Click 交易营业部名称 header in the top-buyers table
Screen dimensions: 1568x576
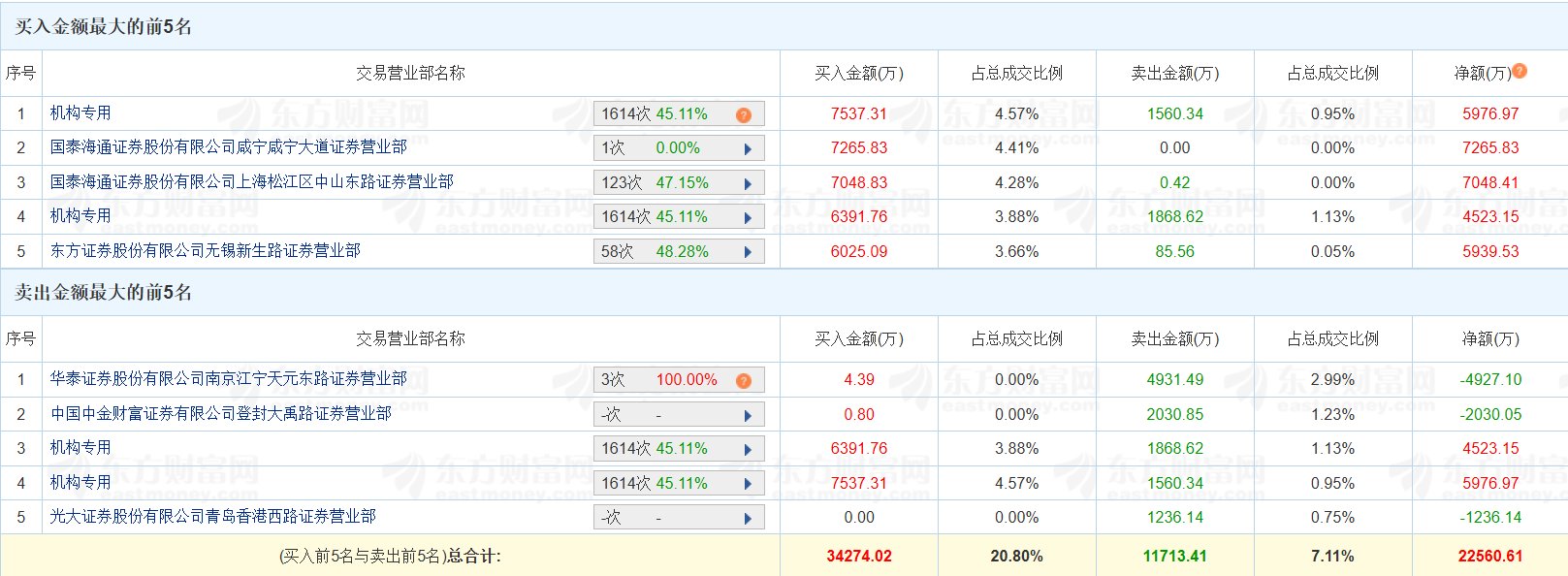(x=410, y=74)
